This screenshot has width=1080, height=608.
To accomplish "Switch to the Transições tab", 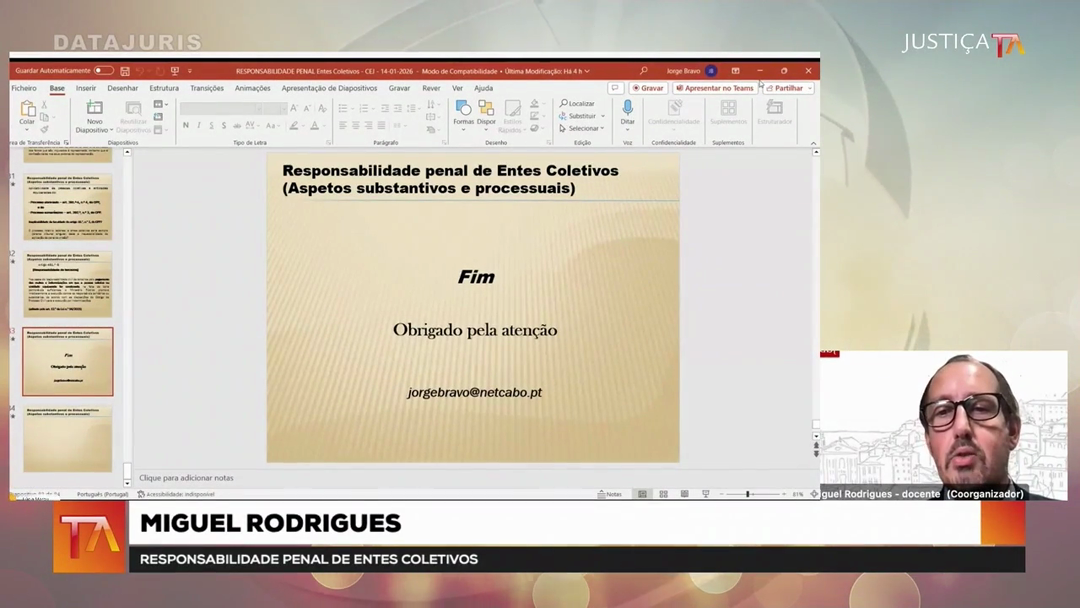I will (x=207, y=88).
